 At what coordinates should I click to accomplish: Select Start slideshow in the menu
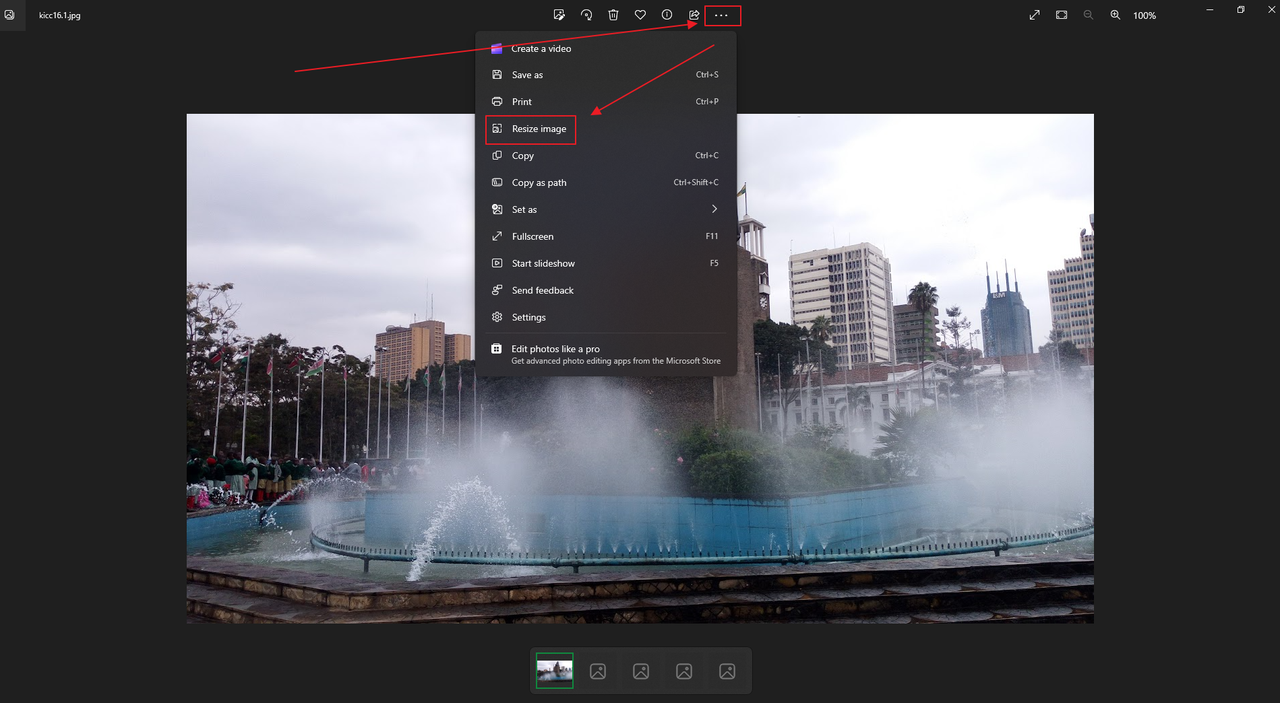(x=606, y=264)
